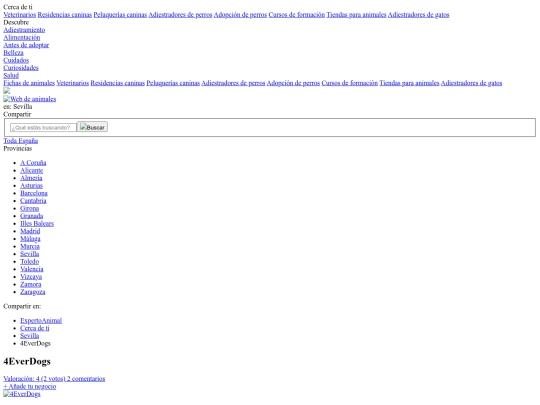
Task: Choose Málaga from the provinces list
Action: point(30,239)
